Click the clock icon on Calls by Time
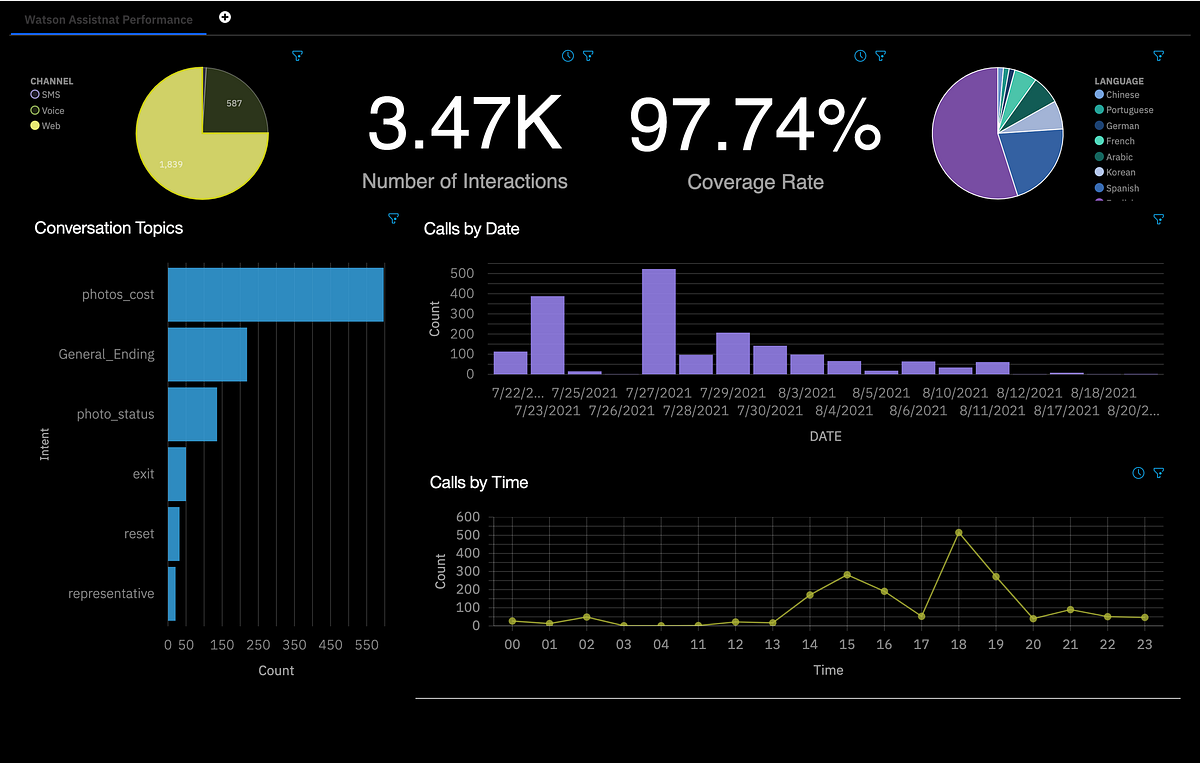 [1139, 472]
